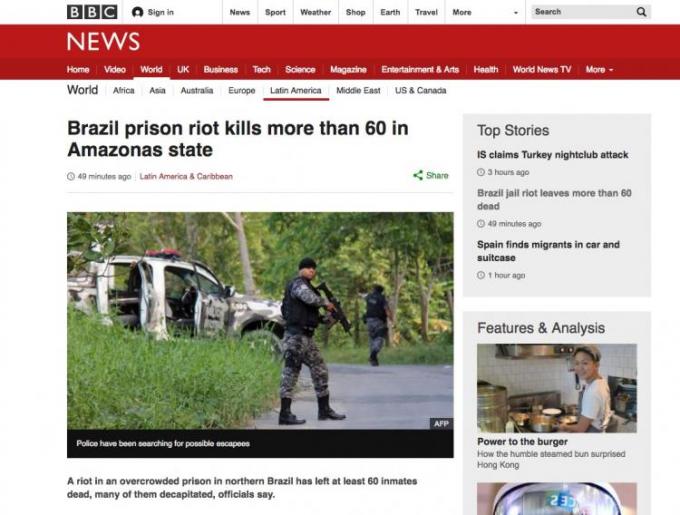The width and height of the screenshot is (680, 515).
Task: Click the NEWS banner logo
Action: tap(103, 42)
